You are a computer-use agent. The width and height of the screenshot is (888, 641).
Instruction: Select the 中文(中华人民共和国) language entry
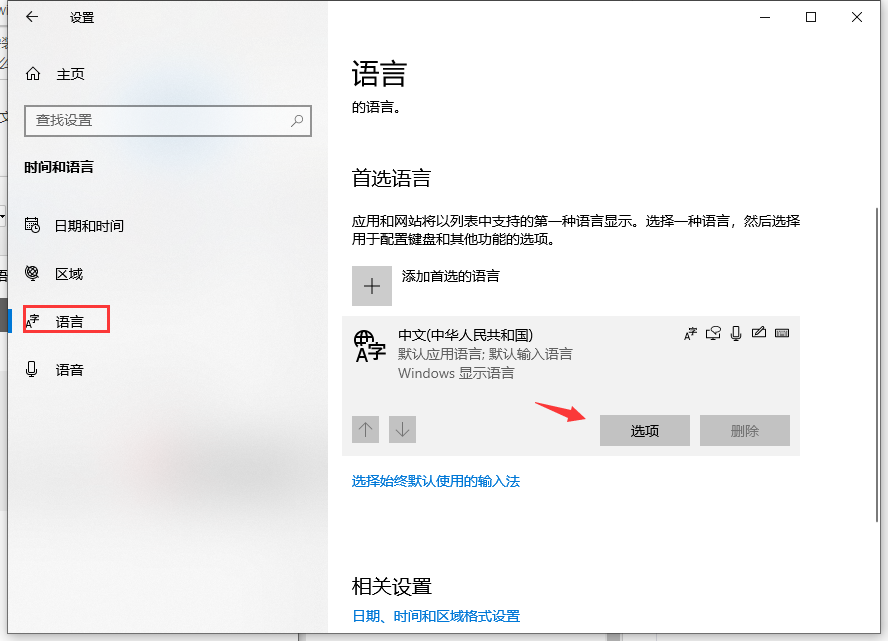click(465, 335)
